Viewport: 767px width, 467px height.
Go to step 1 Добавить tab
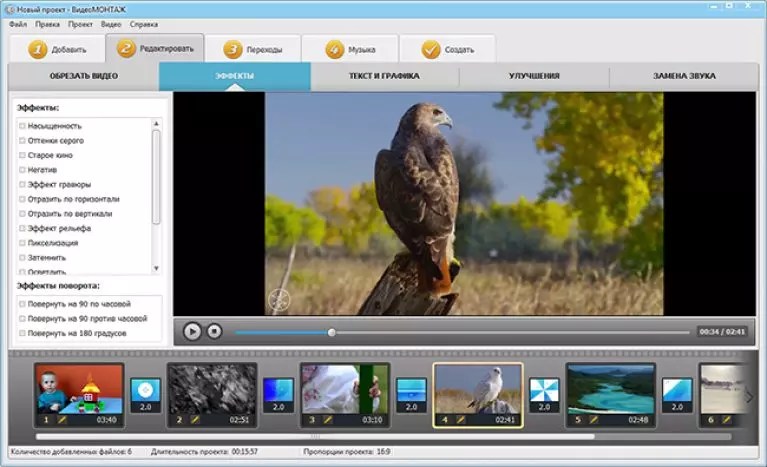(57, 49)
